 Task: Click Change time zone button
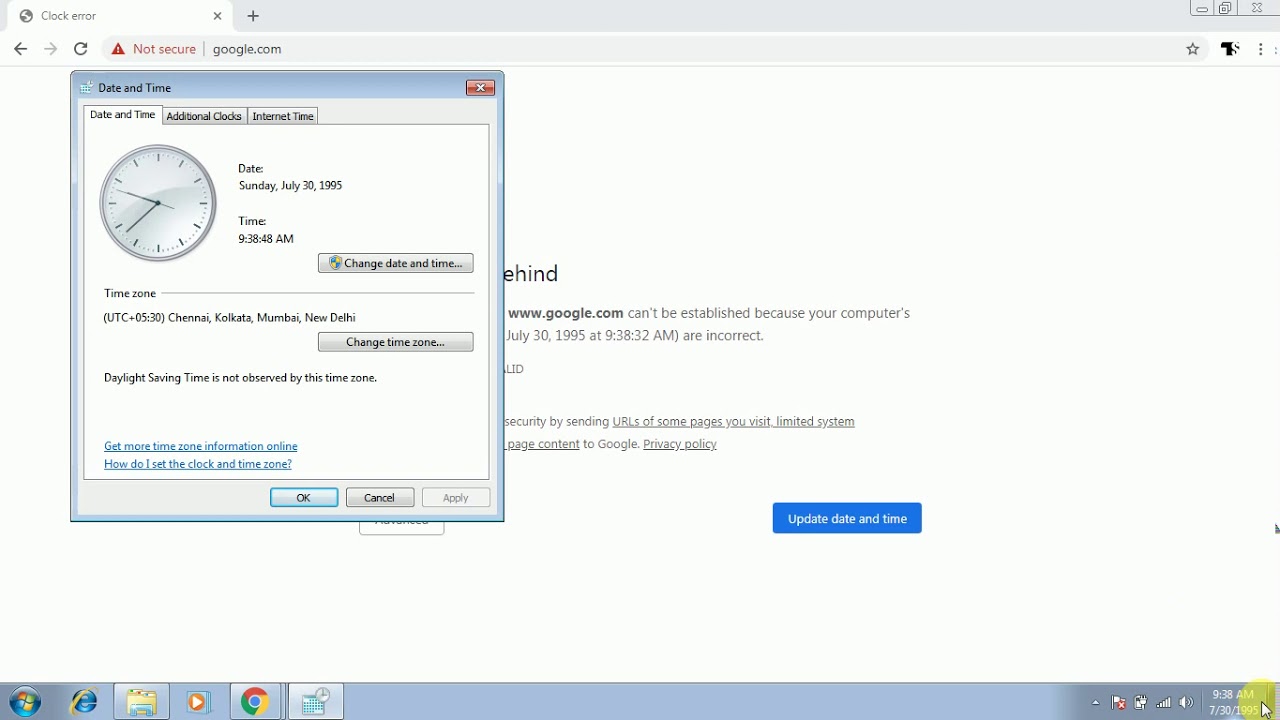pyautogui.click(x=396, y=342)
